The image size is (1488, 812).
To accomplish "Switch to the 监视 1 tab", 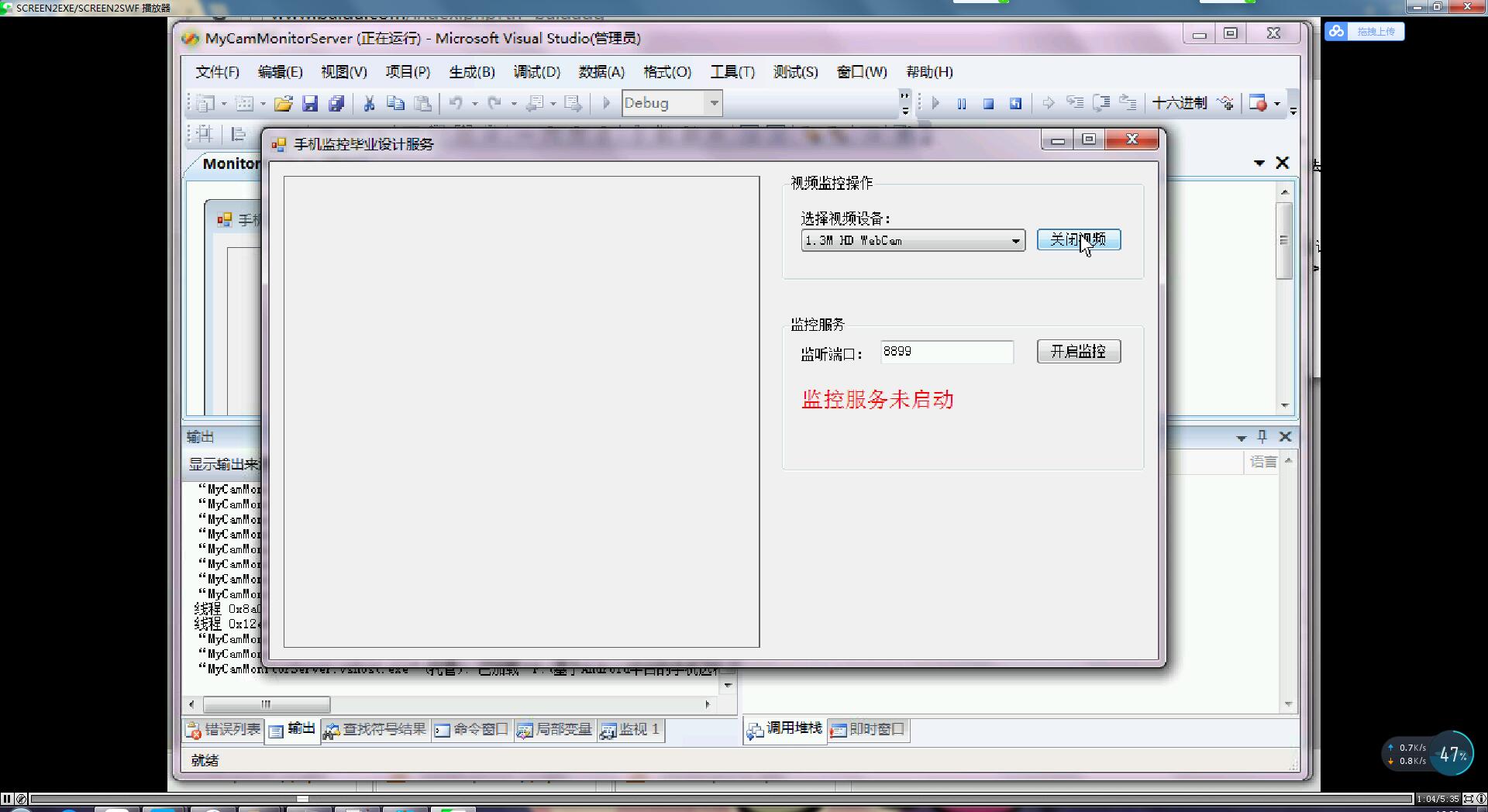I will coord(630,730).
